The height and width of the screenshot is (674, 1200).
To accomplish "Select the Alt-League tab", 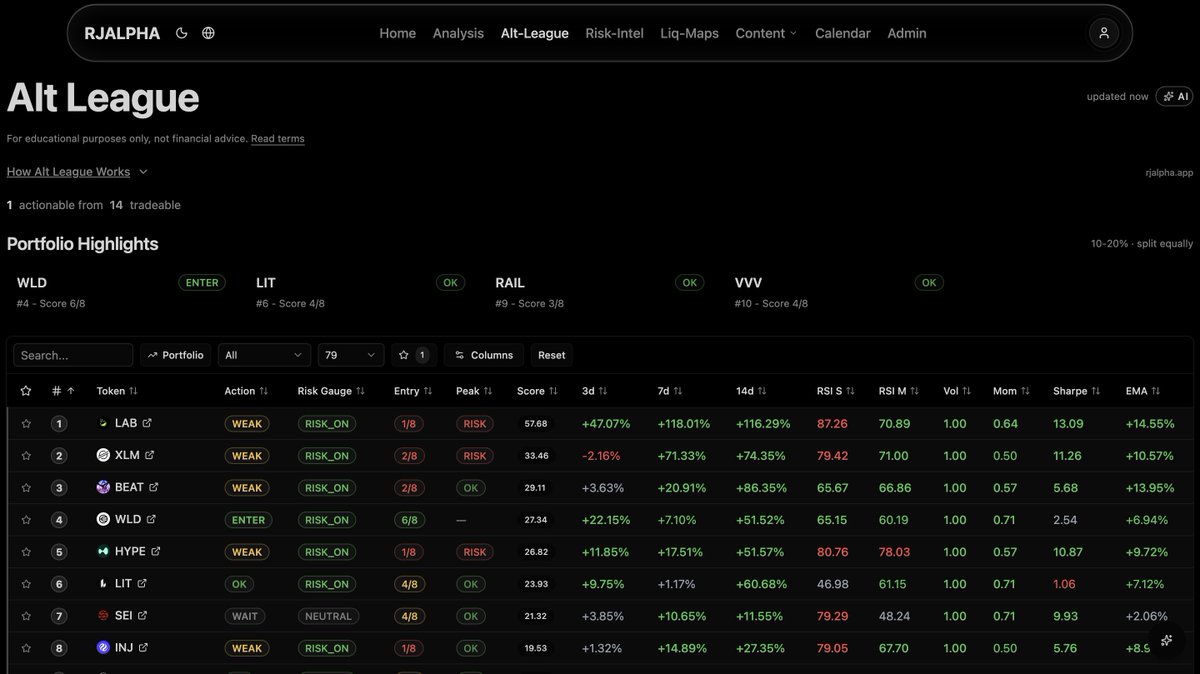I will [x=535, y=33].
